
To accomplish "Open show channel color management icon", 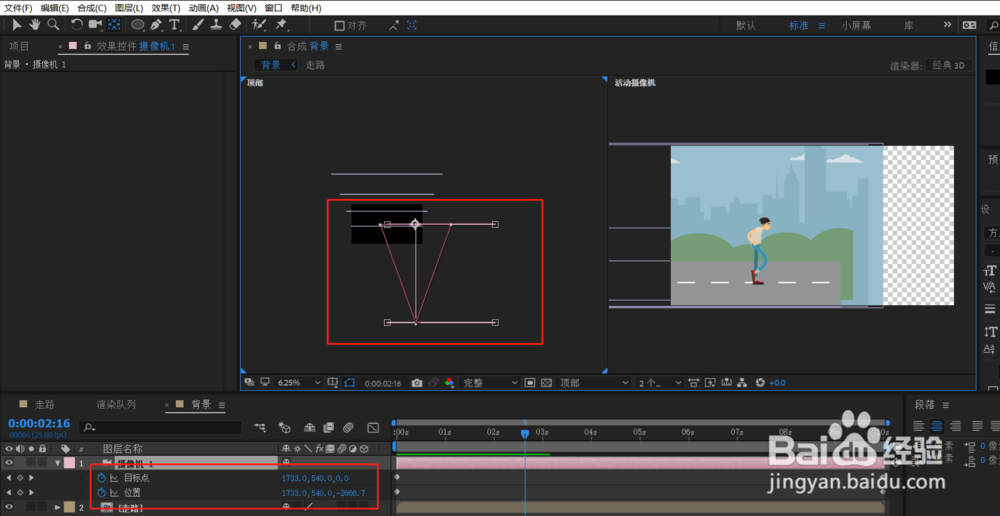I will [x=450, y=383].
